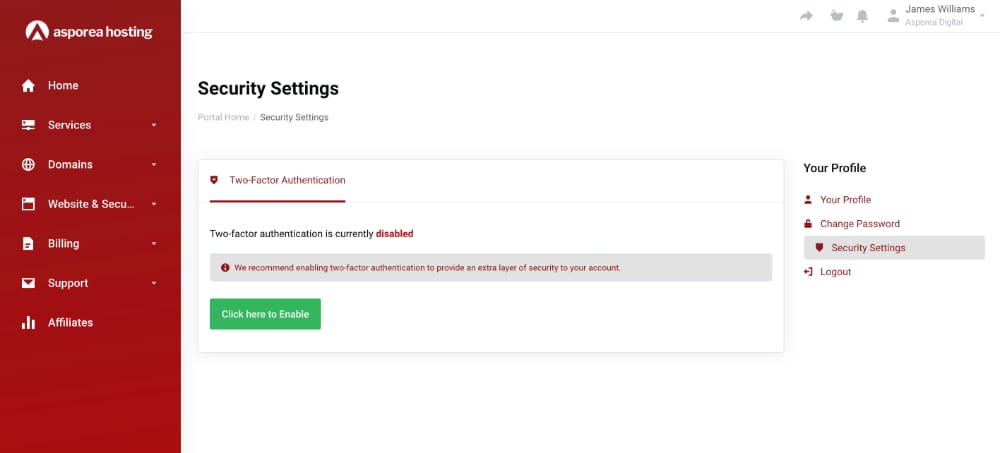The height and width of the screenshot is (453, 1000).
Task: Click the user avatar icon in header
Action: 893,16
